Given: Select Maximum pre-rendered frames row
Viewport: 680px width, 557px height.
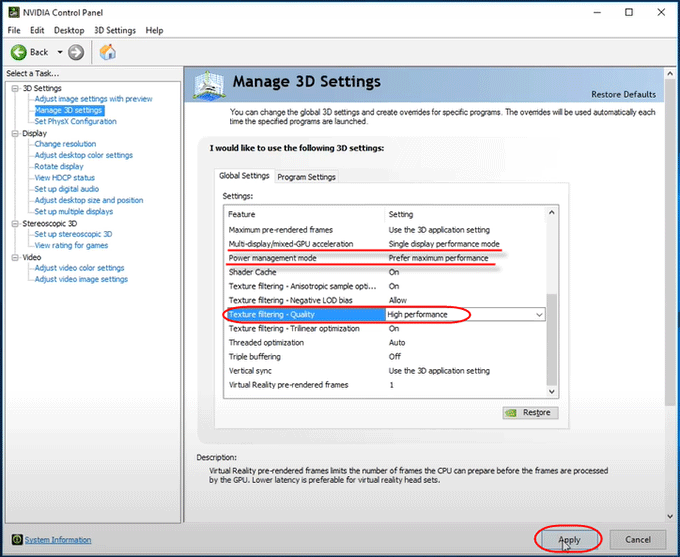Looking at the screenshot, I should pyautogui.click(x=385, y=230).
